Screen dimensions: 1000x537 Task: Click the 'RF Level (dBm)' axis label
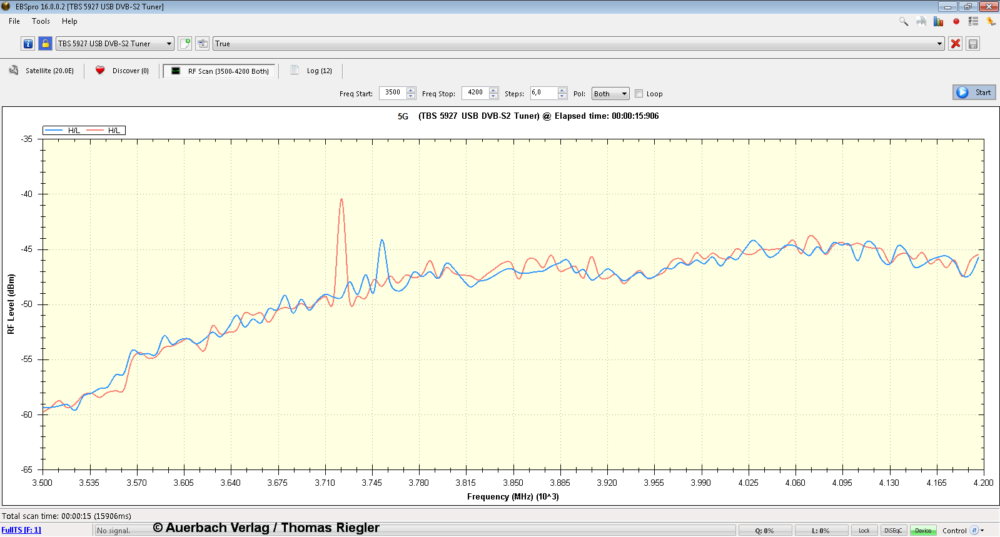[11, 304]
